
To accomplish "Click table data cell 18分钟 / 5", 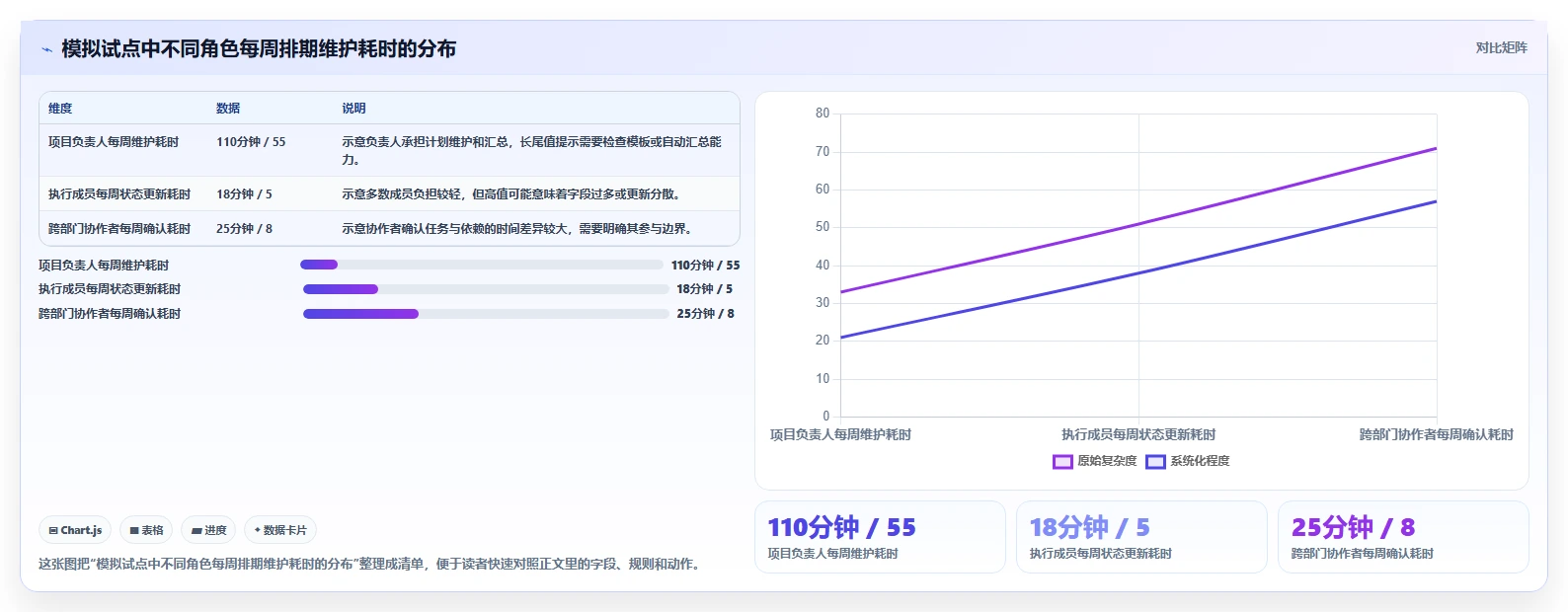I will coord(244,194).
